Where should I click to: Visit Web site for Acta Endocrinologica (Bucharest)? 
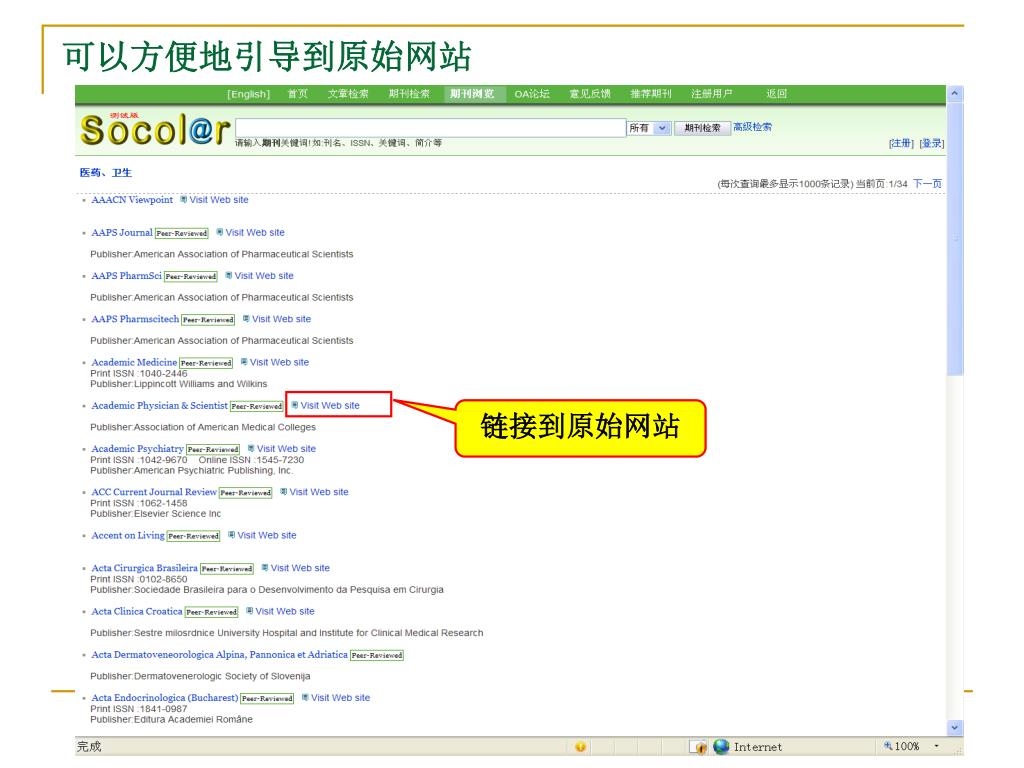click(340, 697)
